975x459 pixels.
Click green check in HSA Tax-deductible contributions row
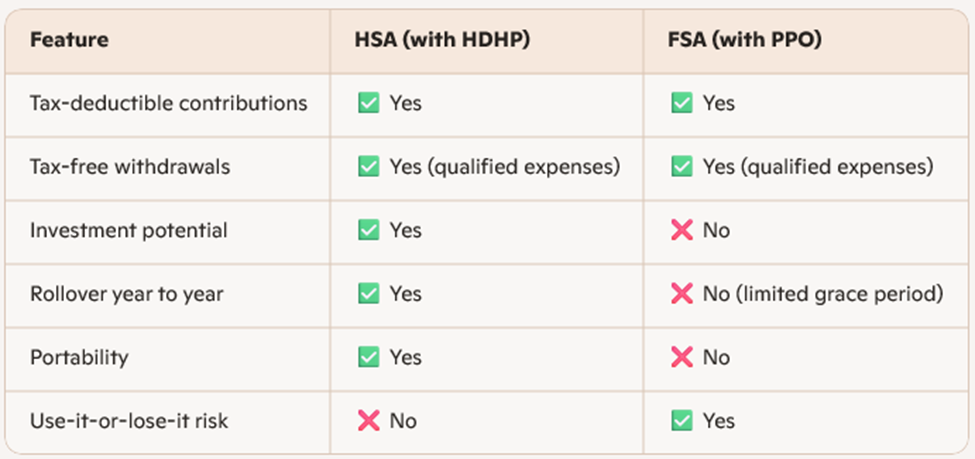pos(368,103)
